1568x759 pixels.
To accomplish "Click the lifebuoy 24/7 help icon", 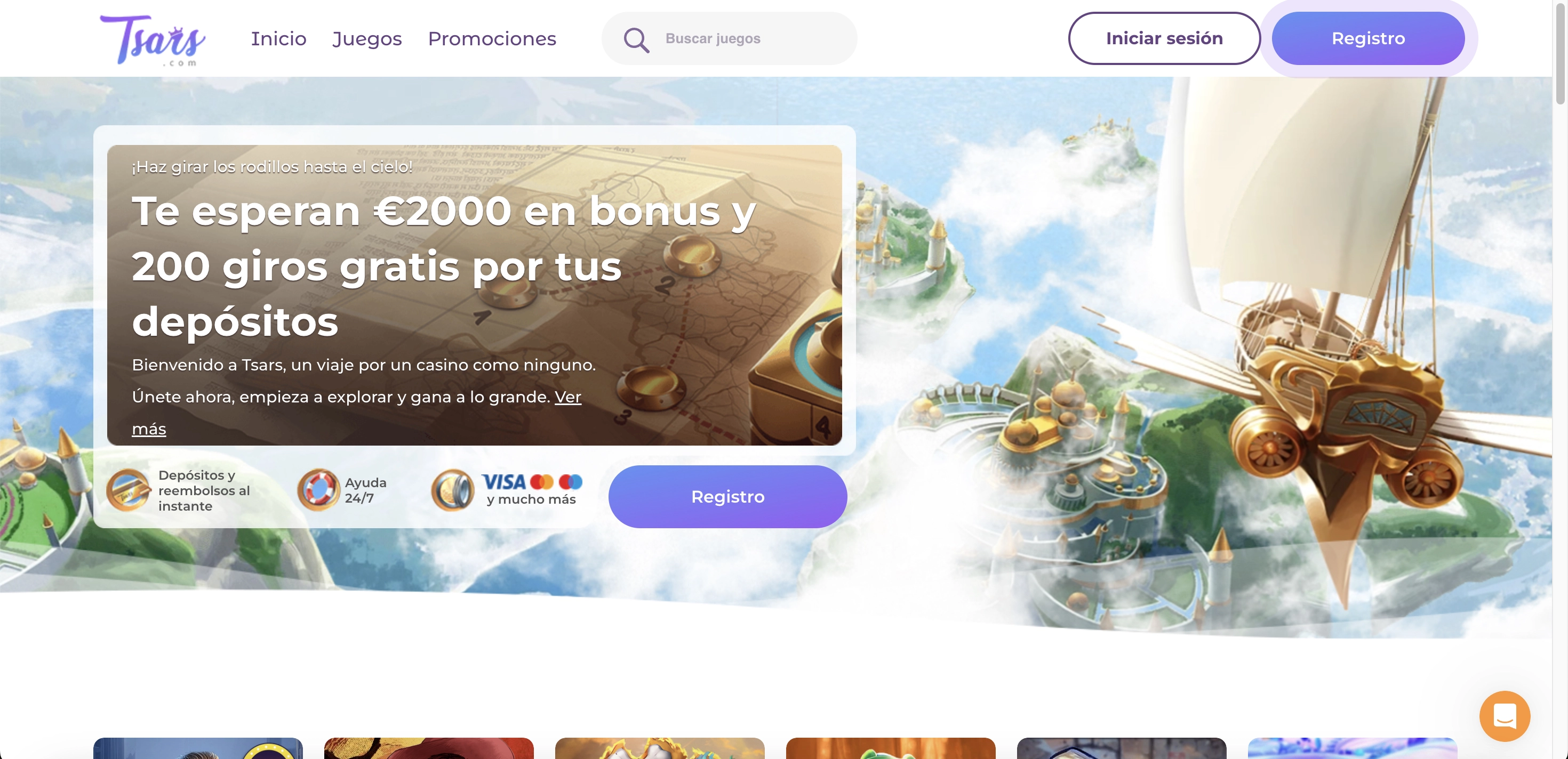I will click(x=318, y=490).
